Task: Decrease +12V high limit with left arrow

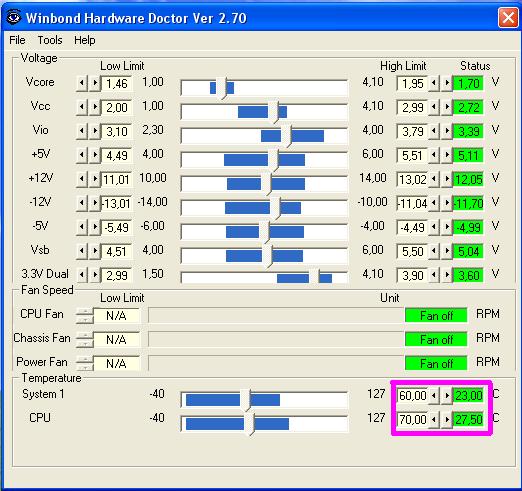Action: click(433, 179)
